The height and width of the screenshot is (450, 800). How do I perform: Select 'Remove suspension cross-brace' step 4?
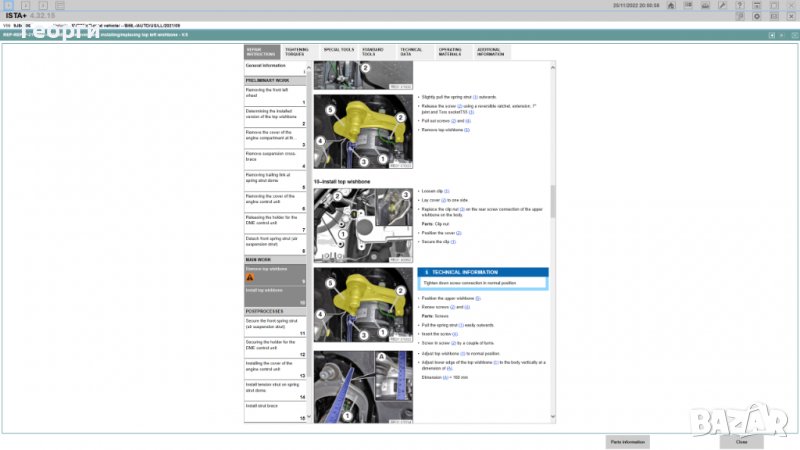[x=276, y=157]
